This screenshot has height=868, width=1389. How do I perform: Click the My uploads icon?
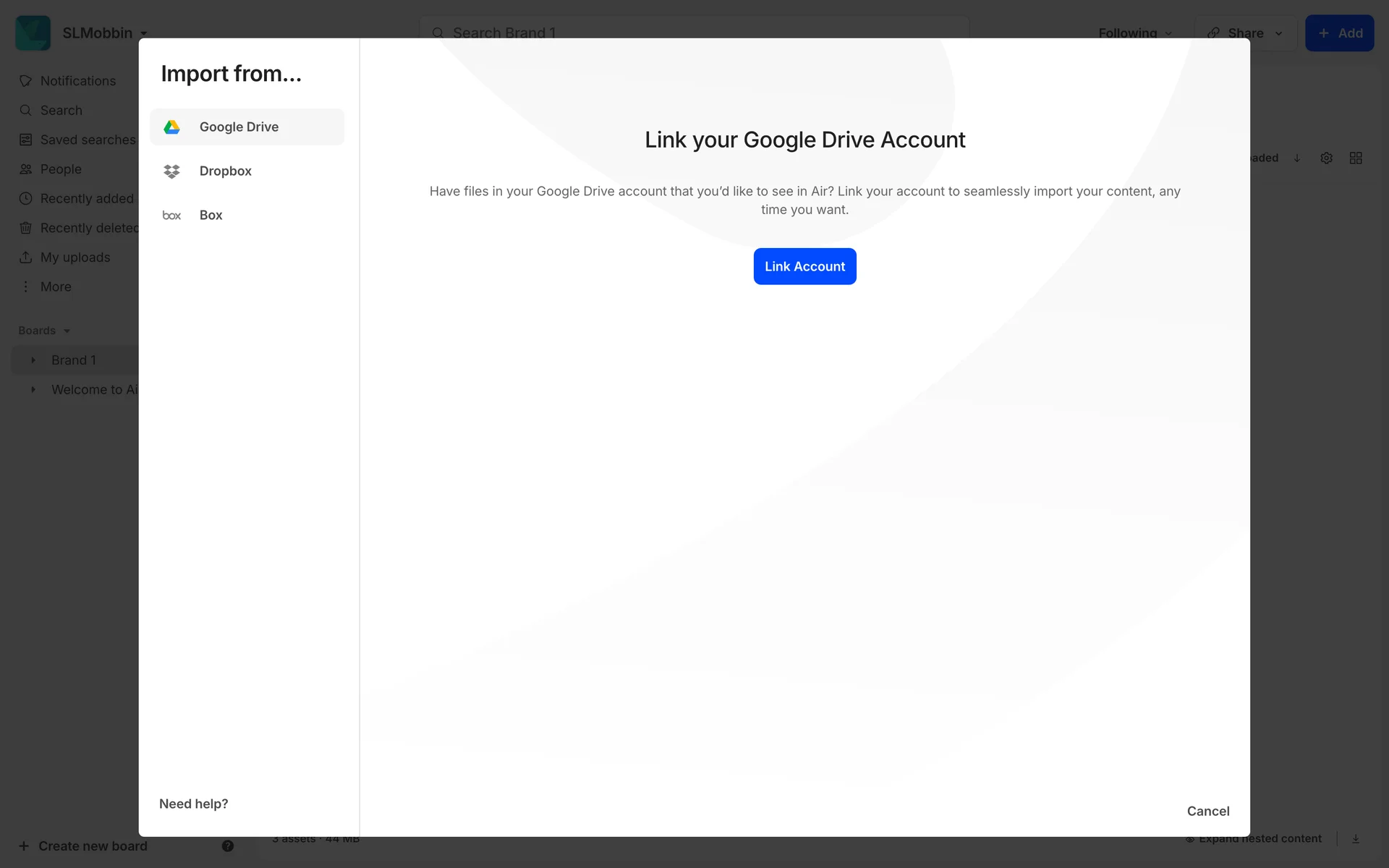click(26, 258)
